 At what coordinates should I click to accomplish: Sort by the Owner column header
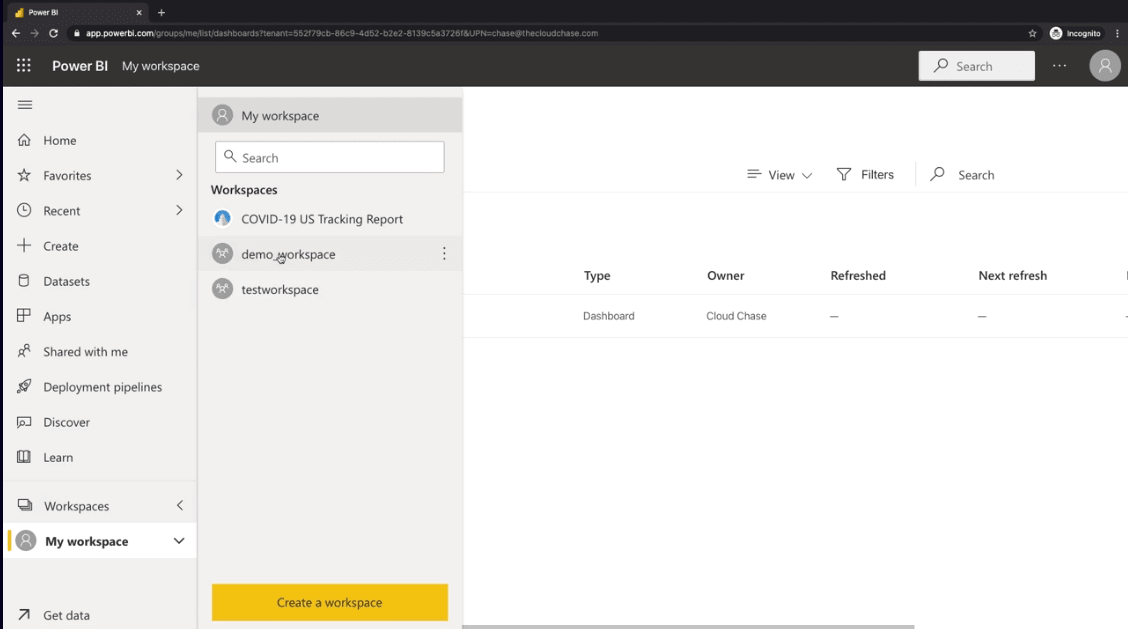coord(725,276)
